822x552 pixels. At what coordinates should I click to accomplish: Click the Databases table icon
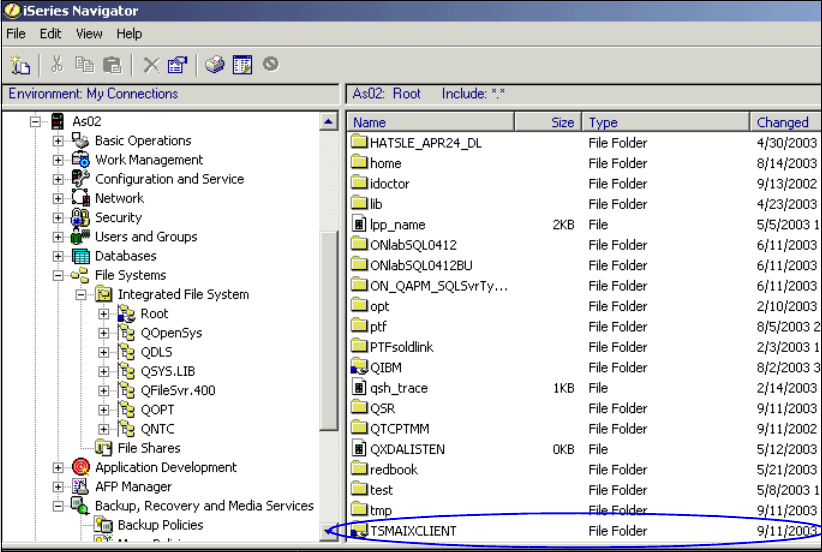click(x=80, y=256)
